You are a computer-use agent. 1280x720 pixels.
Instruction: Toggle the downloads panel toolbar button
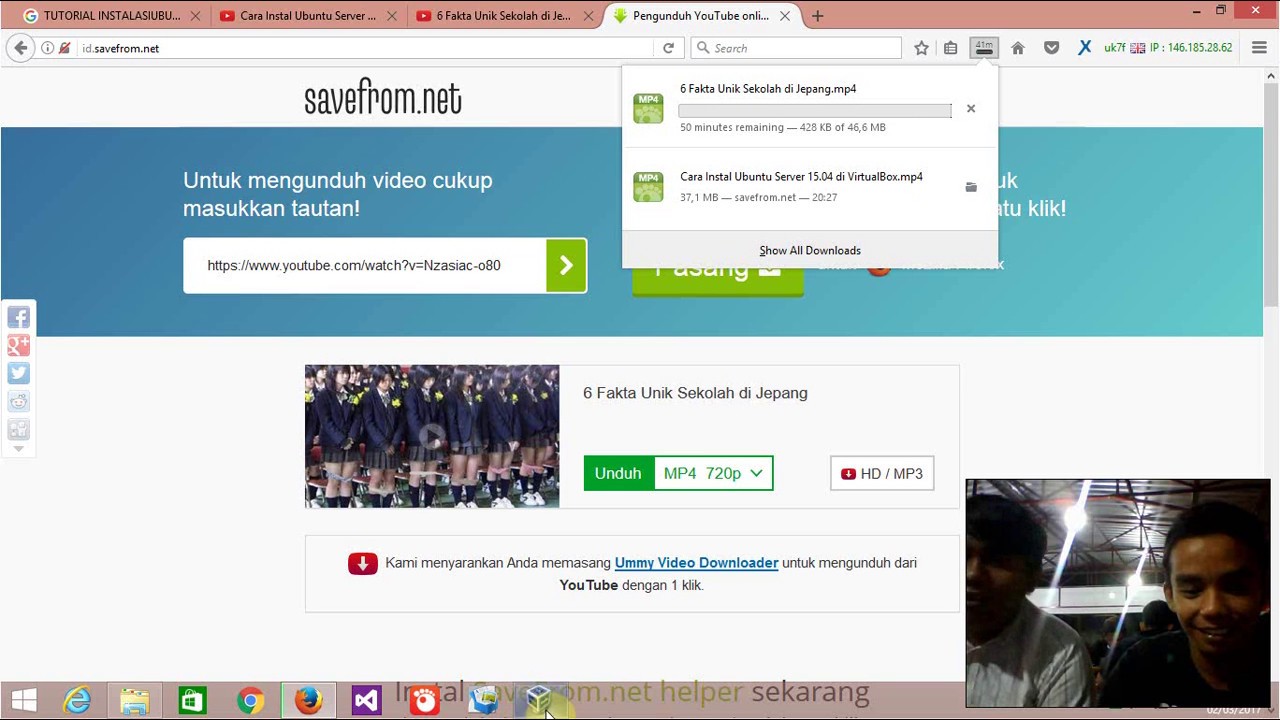click(984, 48)
